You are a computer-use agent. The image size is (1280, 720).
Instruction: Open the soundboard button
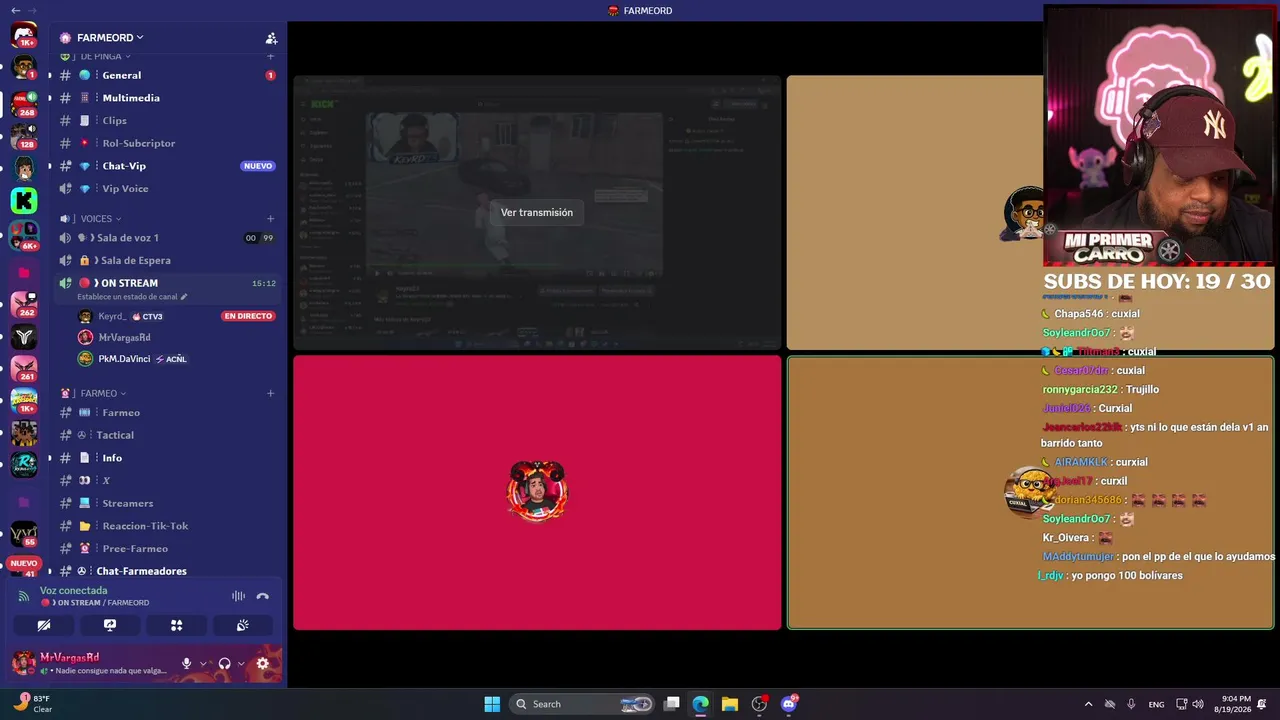coord(242,625)
